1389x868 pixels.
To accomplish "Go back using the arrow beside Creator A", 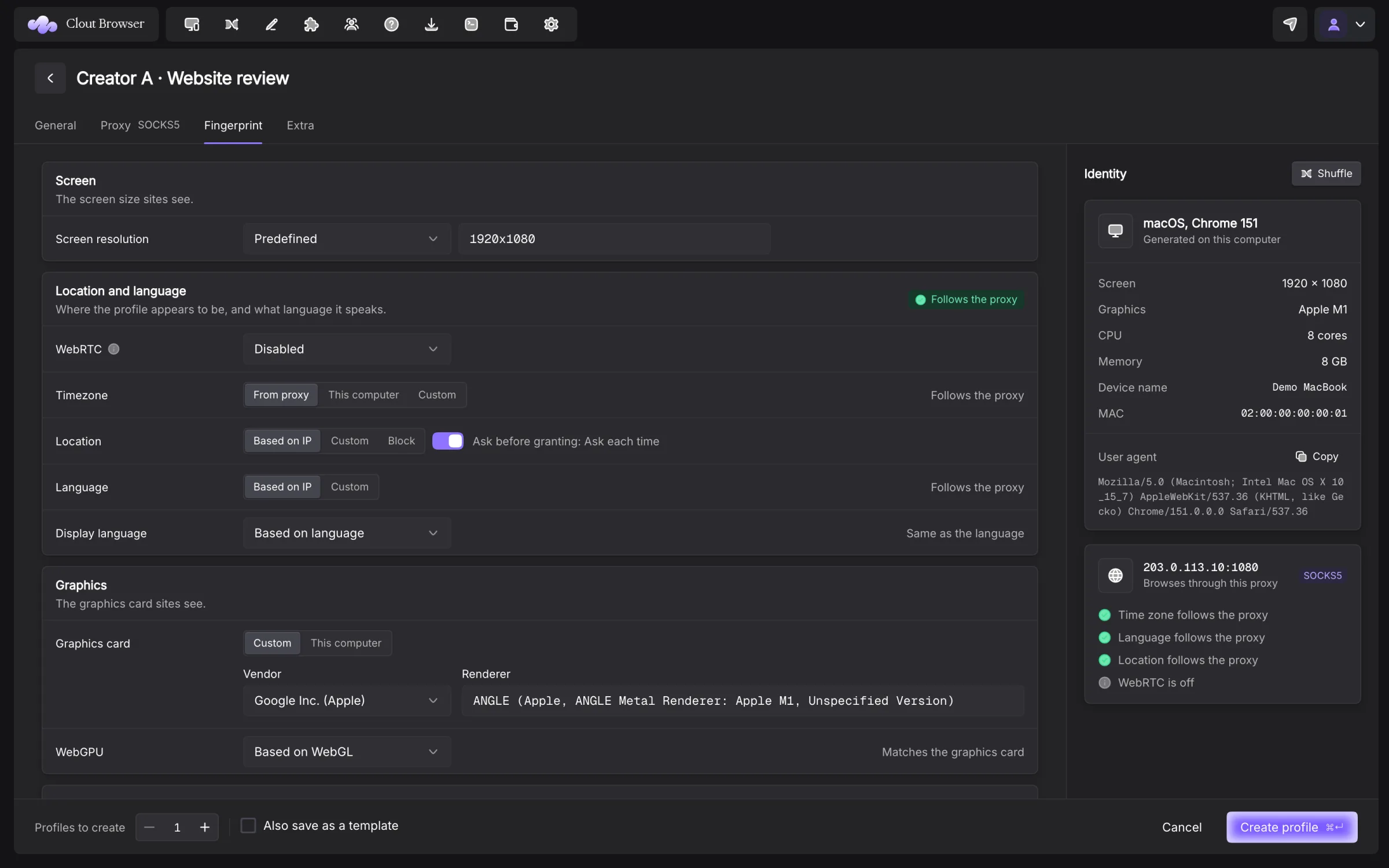I will (x=50, y=78).
